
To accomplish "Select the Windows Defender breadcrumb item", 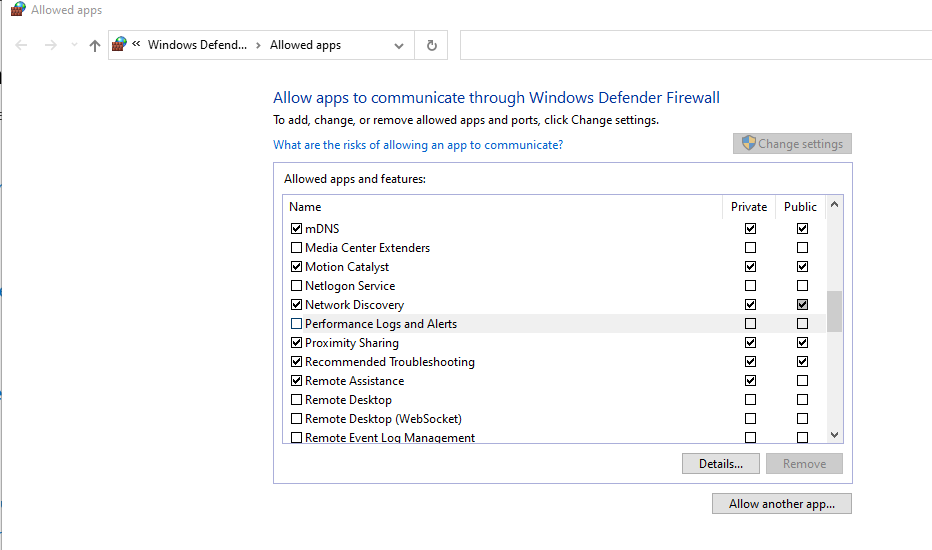I will pyautogui.click(x=197, y=45).
